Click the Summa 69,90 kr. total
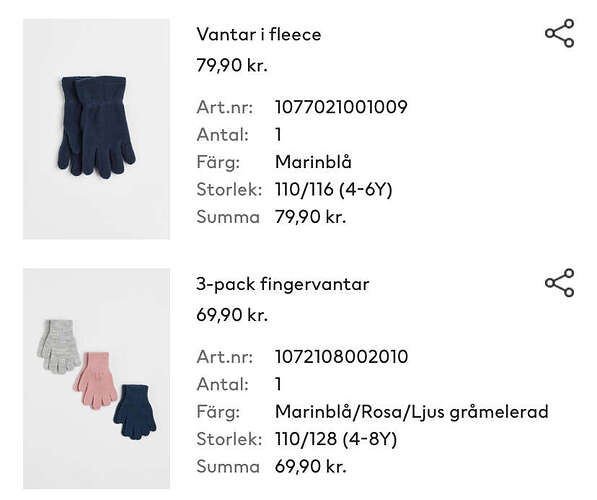 [x=310, y=466]
